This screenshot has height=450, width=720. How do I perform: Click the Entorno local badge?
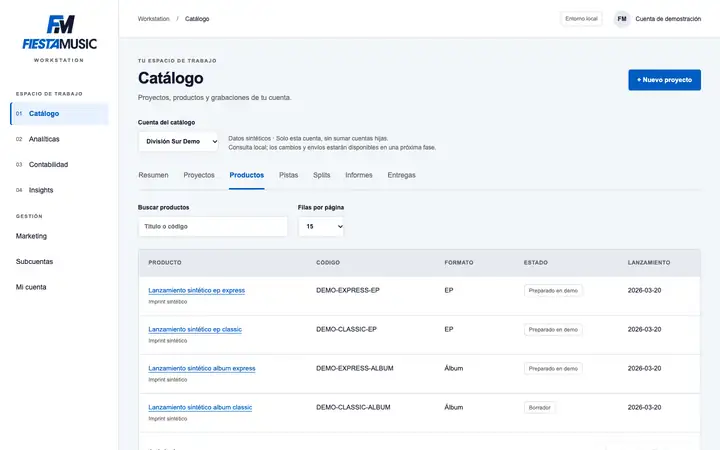(x=581, y=19)
